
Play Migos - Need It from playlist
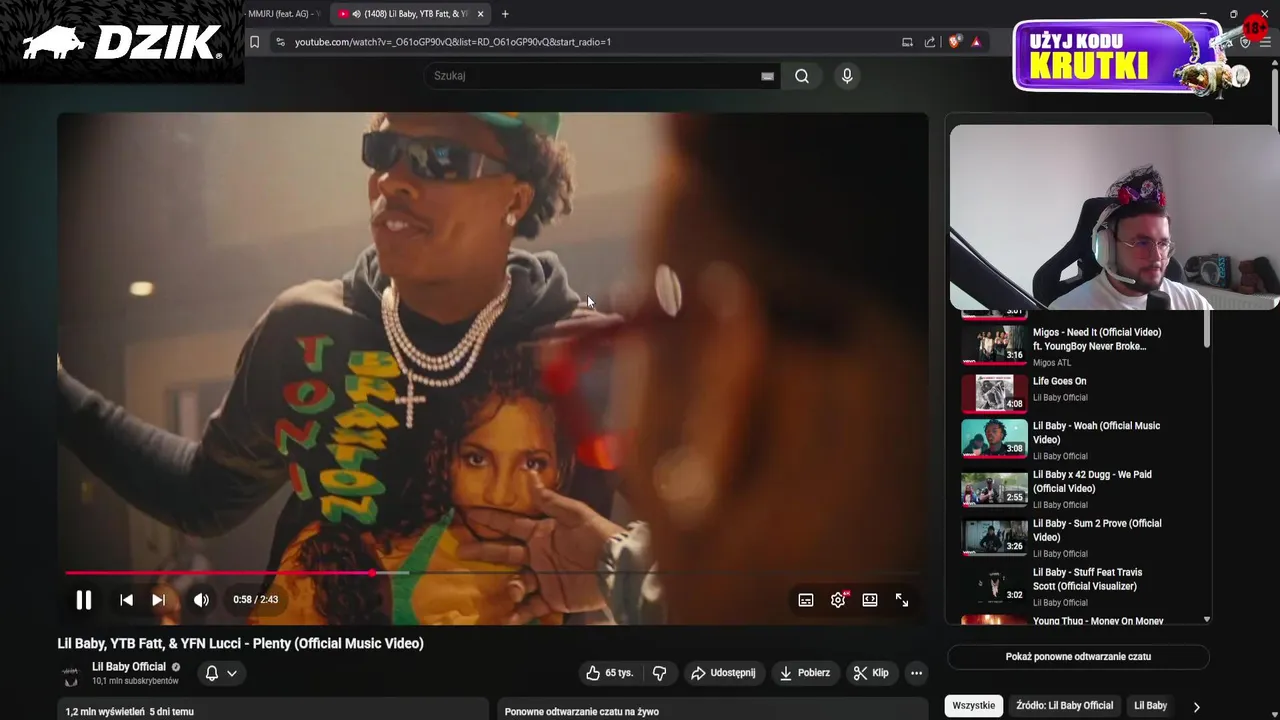pyautogui.click(x=1097, y=339)
